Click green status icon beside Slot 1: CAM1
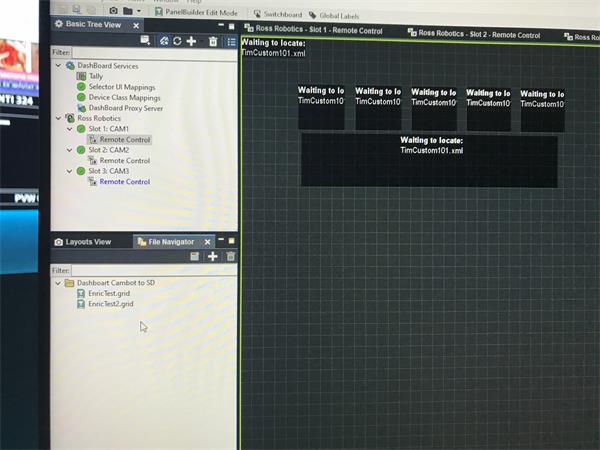This screenshot has height=450, width=600. coord(81,129)
